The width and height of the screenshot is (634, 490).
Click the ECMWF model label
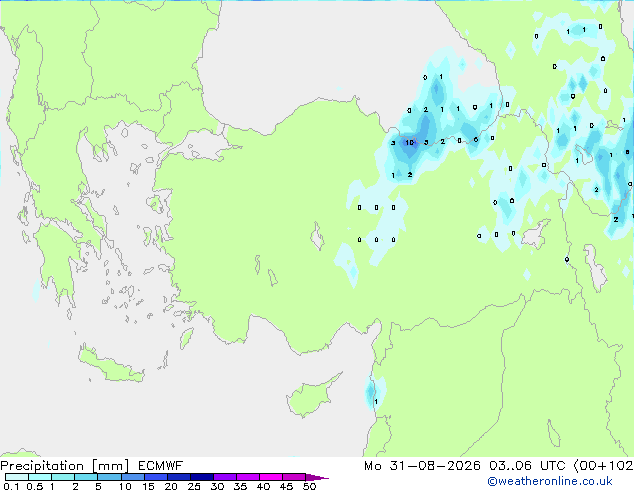point(161,466)
